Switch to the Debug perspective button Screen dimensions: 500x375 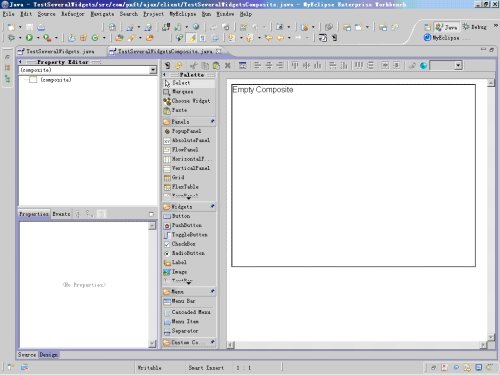coord(475,27)
